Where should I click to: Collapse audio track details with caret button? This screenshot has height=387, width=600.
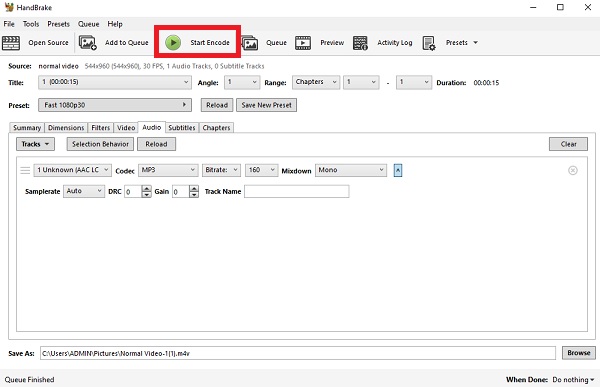398,170
